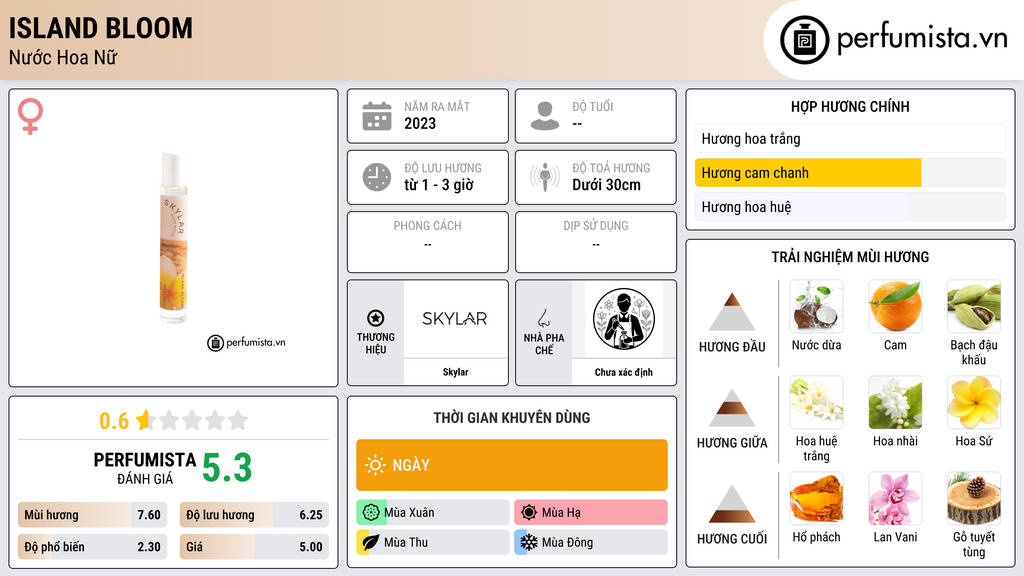This screenshot has width=1024, height=576.
Task: Select the pink Mùa Hạ season bar
Action: click(591, 513)
